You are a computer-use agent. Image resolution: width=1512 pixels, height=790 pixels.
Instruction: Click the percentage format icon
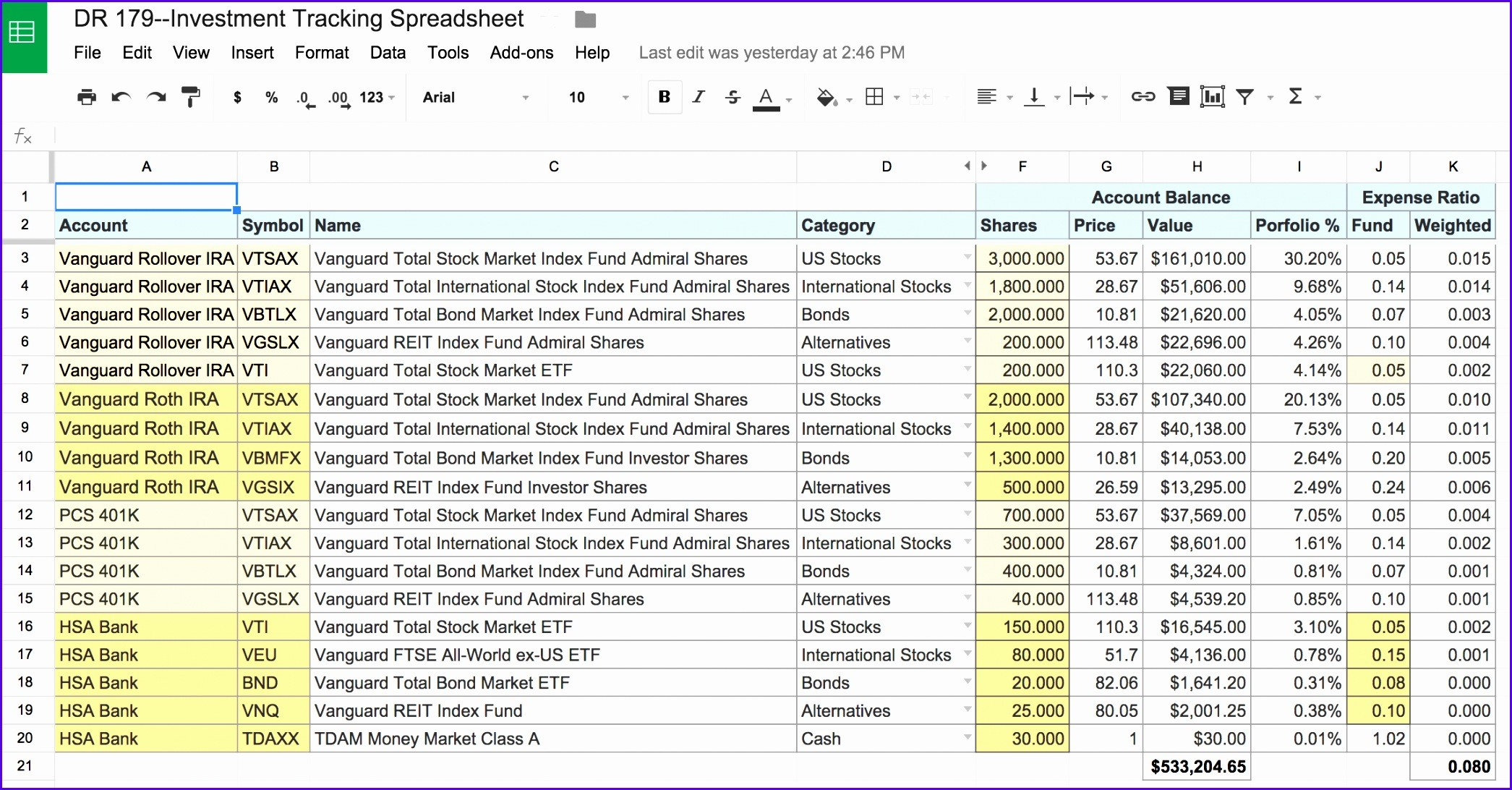pyautogui.click(x=267, y=97)
